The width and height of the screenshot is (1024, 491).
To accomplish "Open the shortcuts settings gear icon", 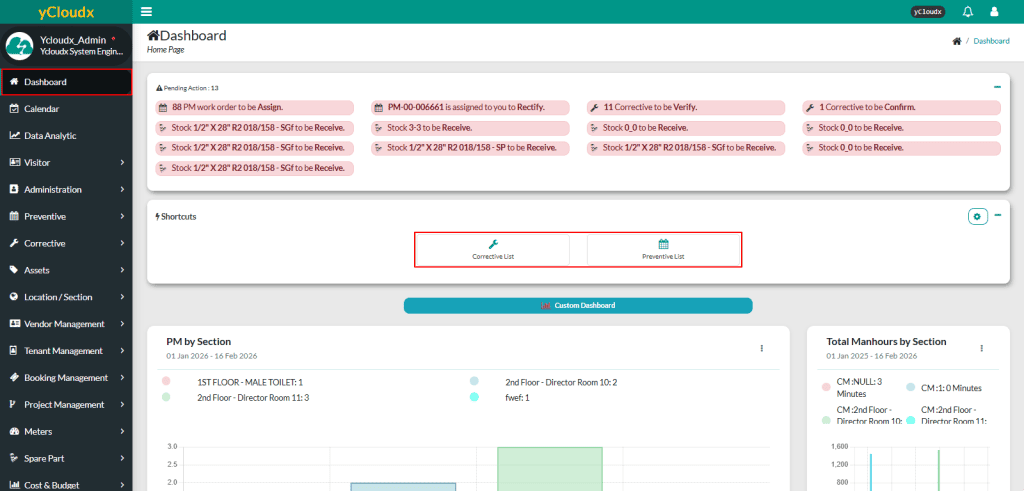I will coord(977,216).
